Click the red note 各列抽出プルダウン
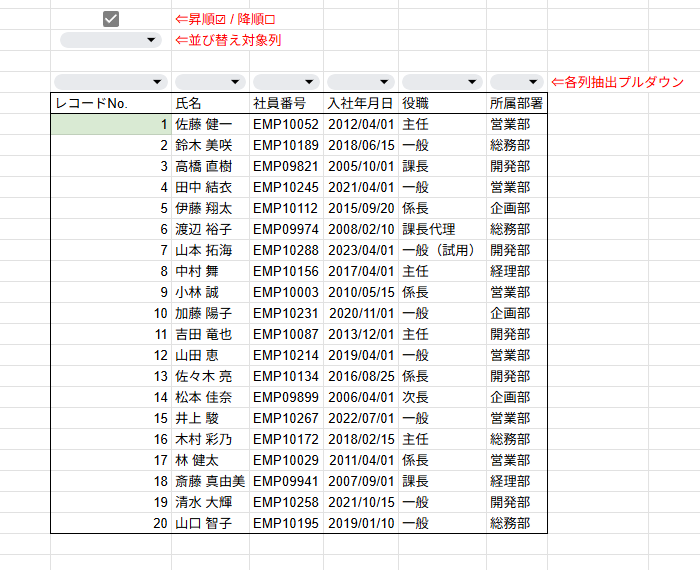 tap(617, 82)
